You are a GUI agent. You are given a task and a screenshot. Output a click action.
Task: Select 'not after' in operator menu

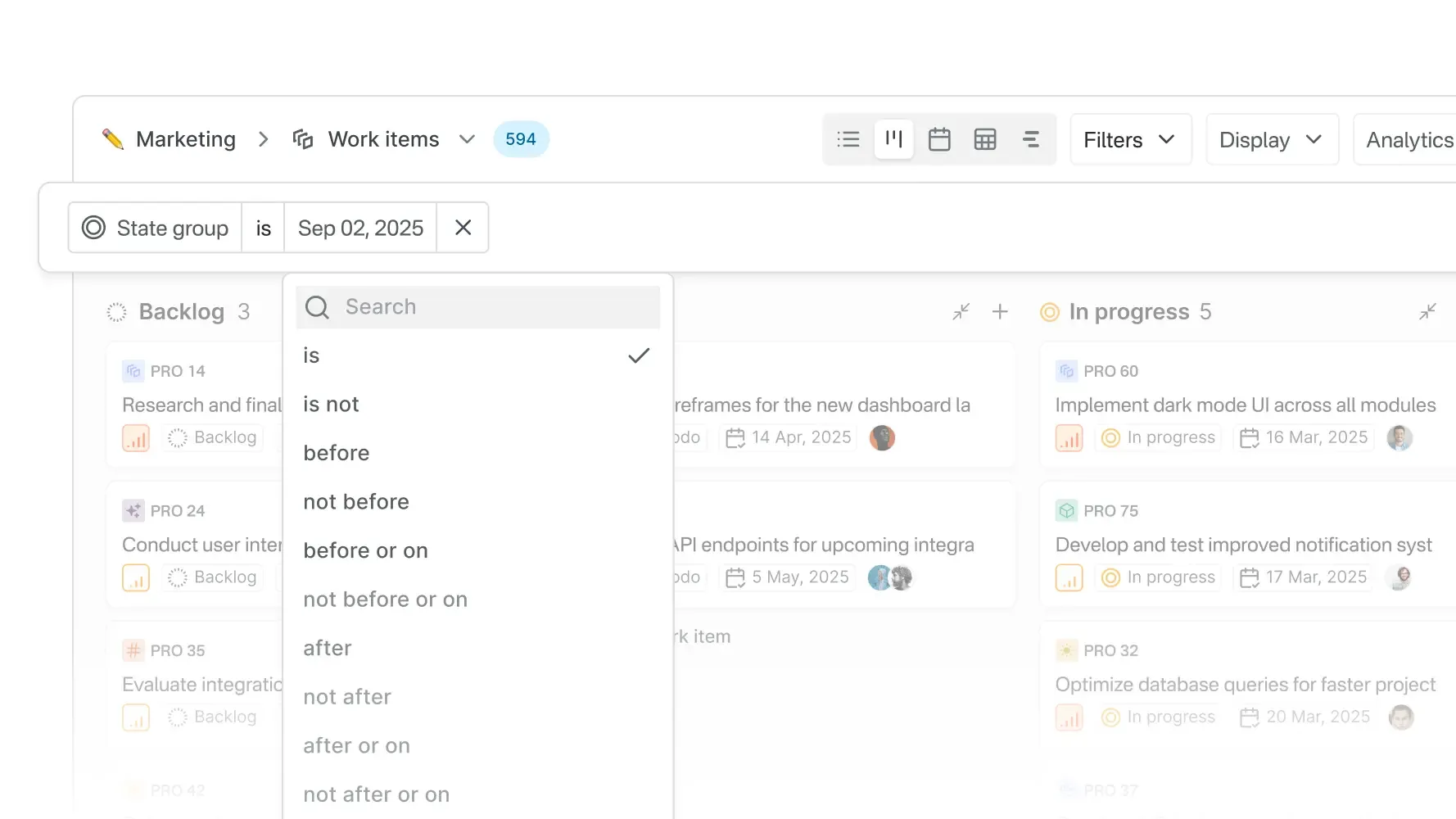pyautogui.click(x=347, y=696)
